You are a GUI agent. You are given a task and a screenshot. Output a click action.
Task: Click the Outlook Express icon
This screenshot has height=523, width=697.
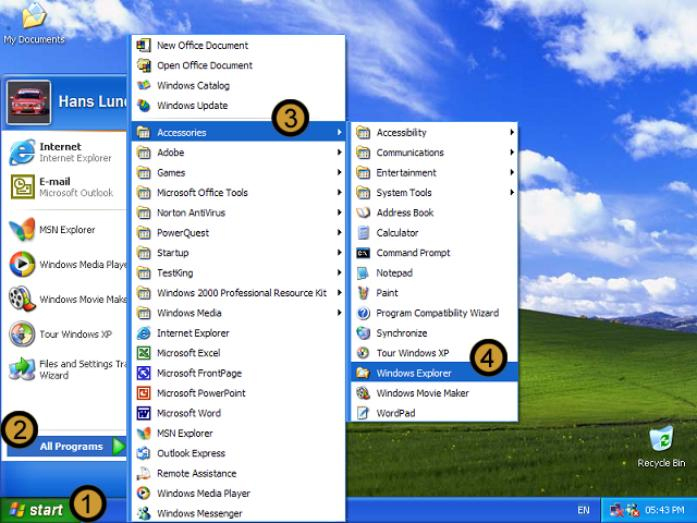click(x=144, y=453)
